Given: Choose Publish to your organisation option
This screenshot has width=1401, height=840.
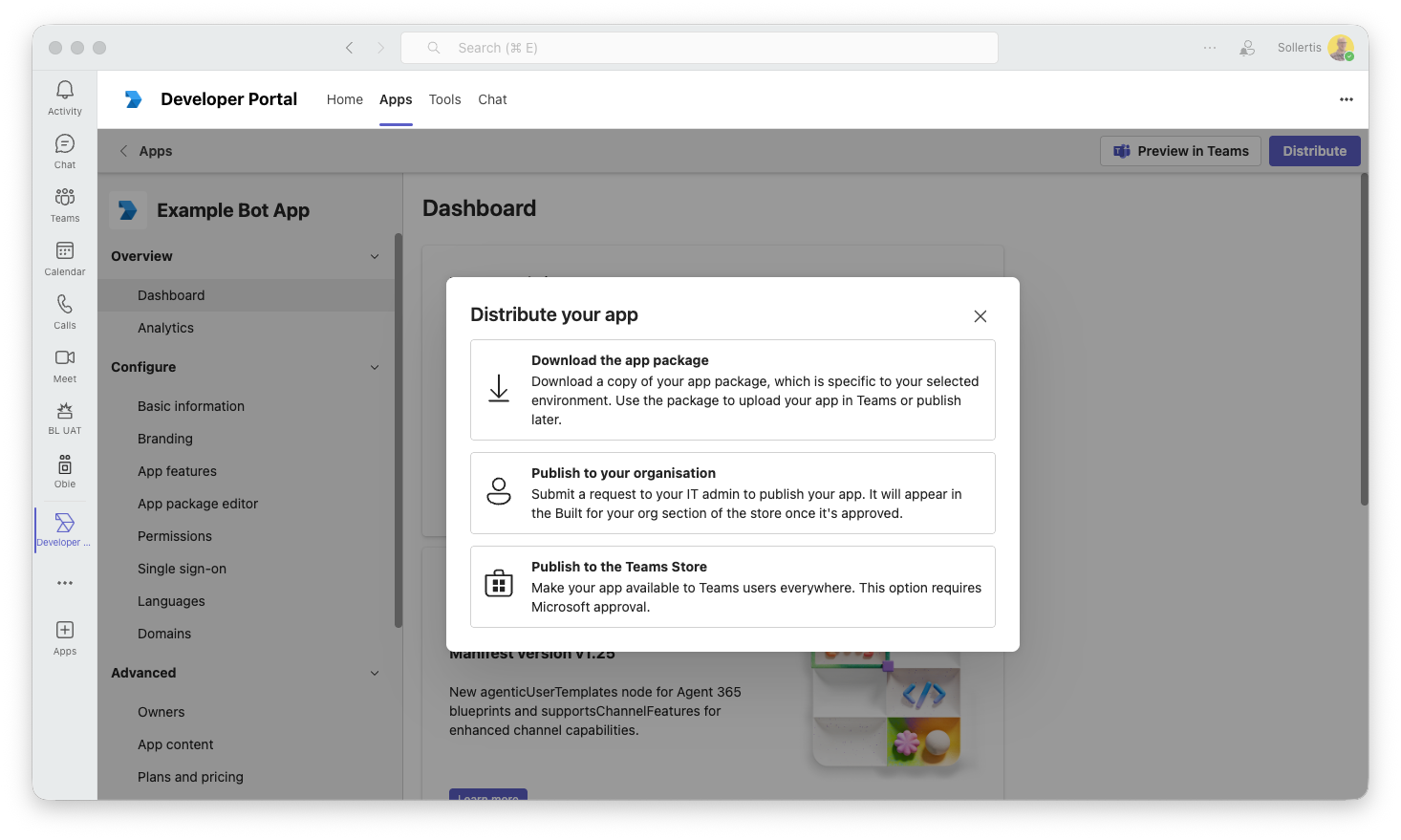Looking at the screenshot, I should coord(733,493).
